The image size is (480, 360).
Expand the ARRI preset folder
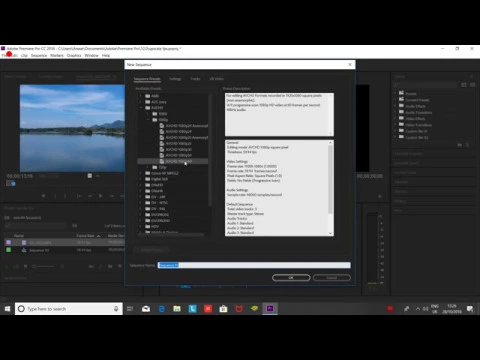[141, 96]
